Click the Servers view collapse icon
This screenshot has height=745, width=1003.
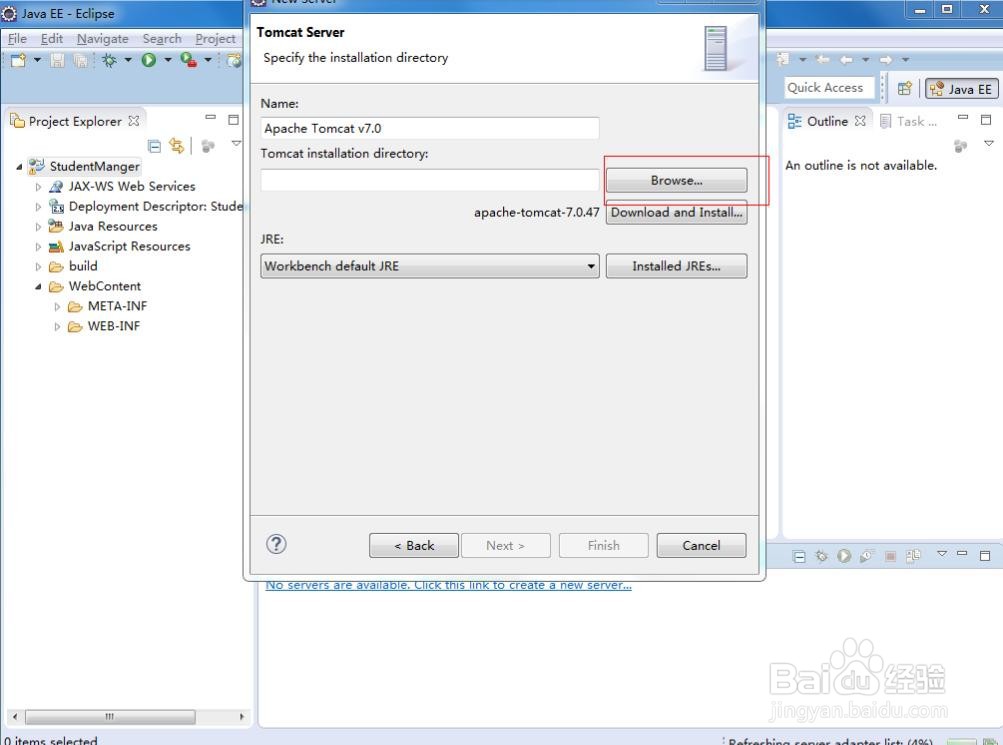pos(799,556)
